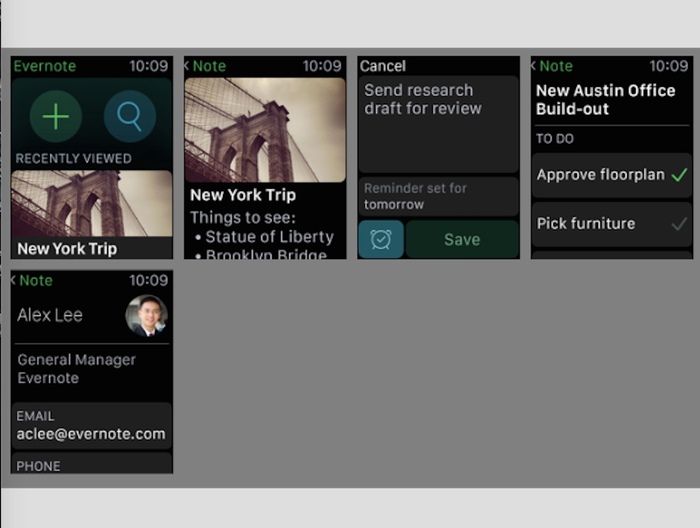Tap the aclee@evernote.com email row
This screenshot has height=528, width=700.
[92, 426]
